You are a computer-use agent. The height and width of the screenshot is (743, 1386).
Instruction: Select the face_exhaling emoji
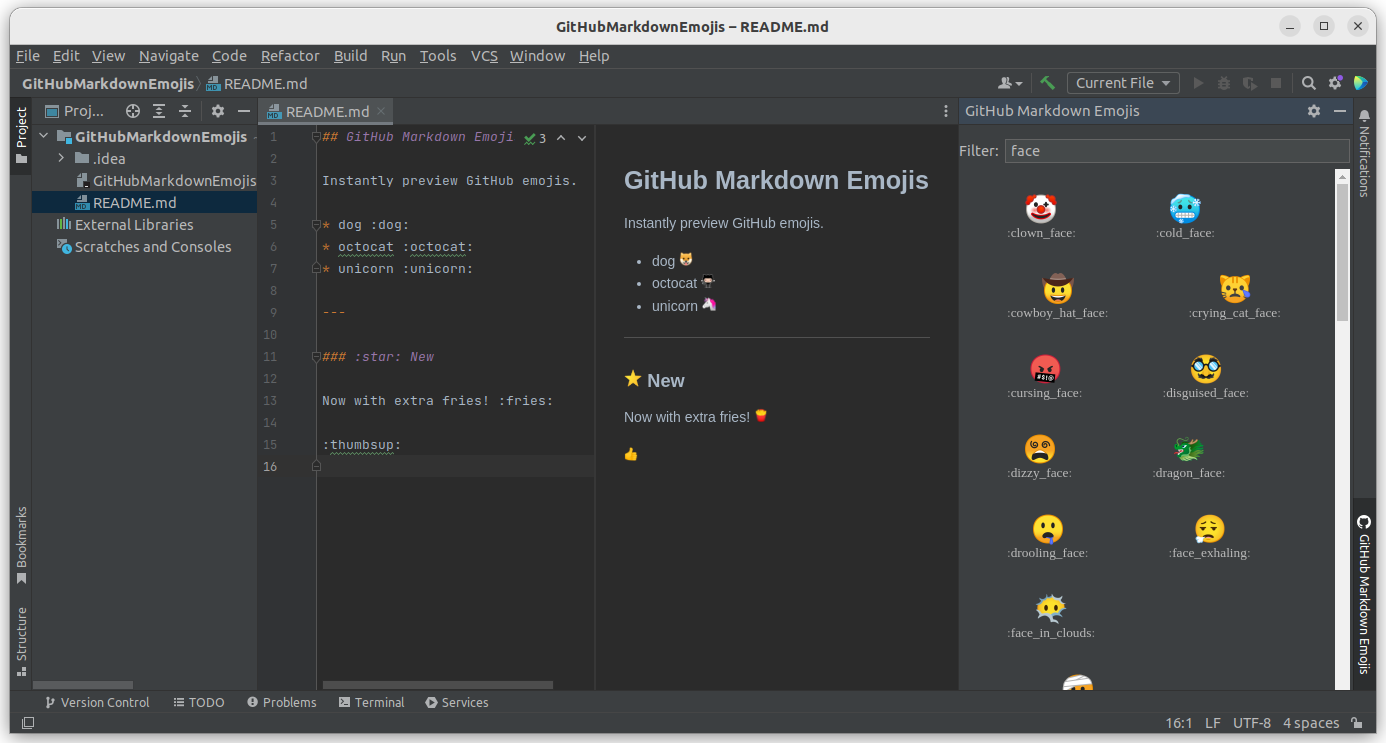[1209, 536]
